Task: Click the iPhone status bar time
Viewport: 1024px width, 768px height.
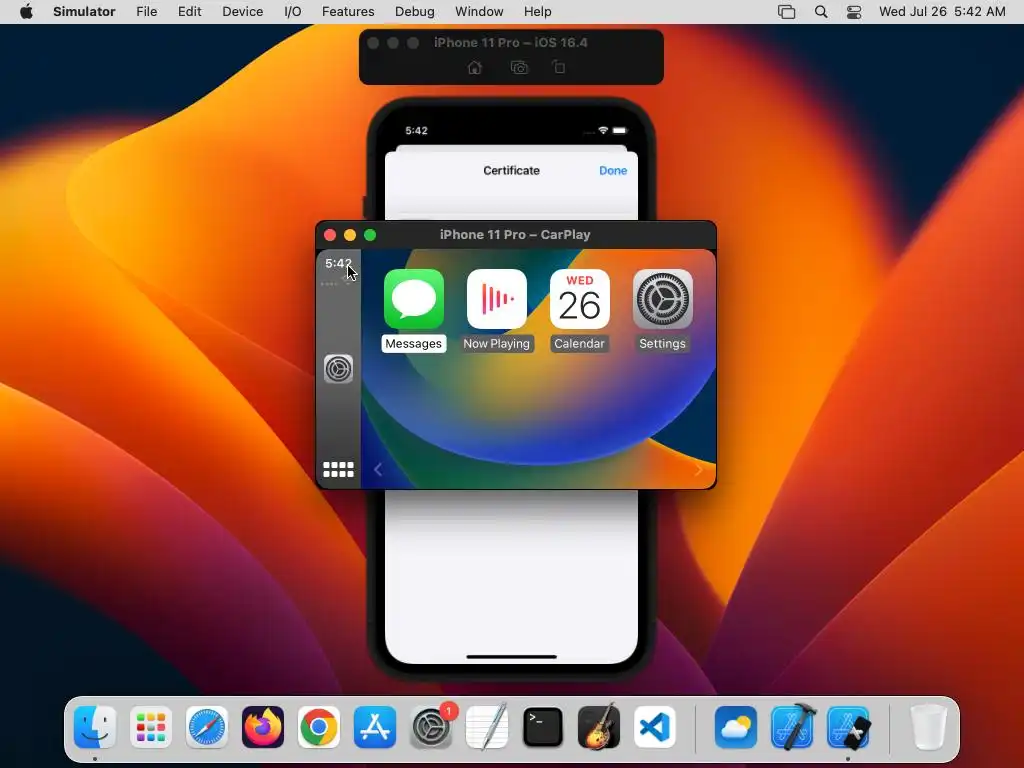Action: pyautogui.click(x=416, y=131)
